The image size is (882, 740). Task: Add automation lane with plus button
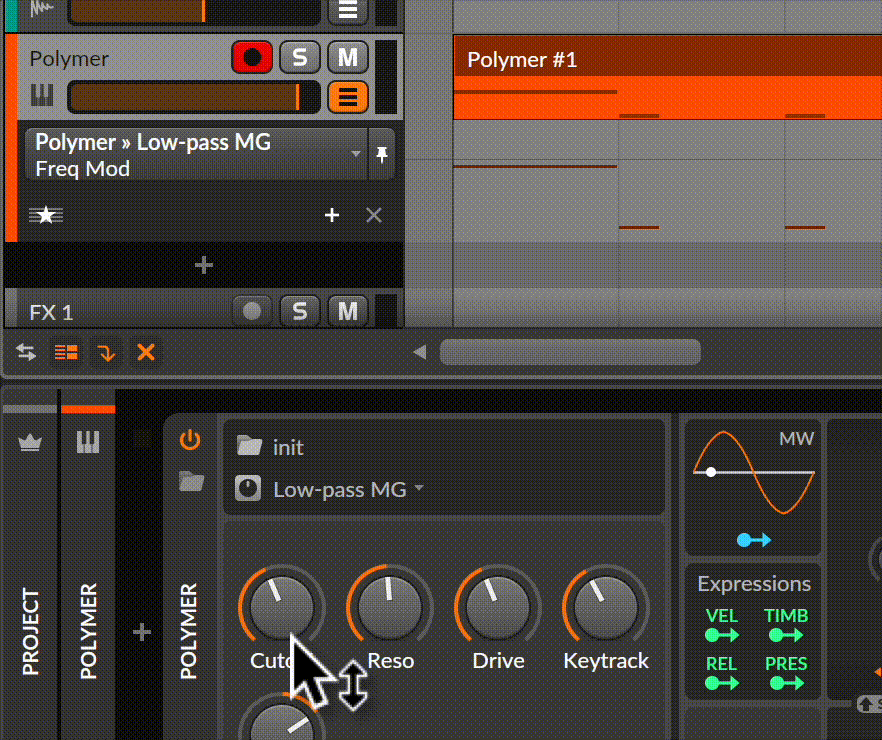tap(332, 215)
